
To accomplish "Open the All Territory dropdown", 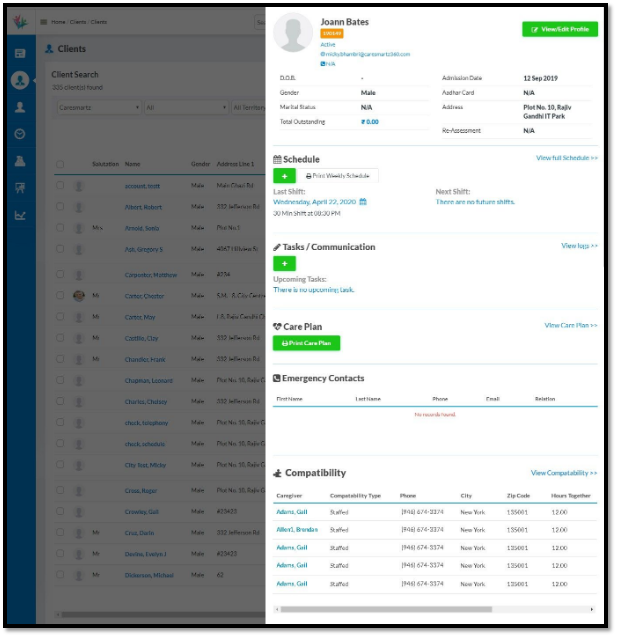I will pos(249,107).
